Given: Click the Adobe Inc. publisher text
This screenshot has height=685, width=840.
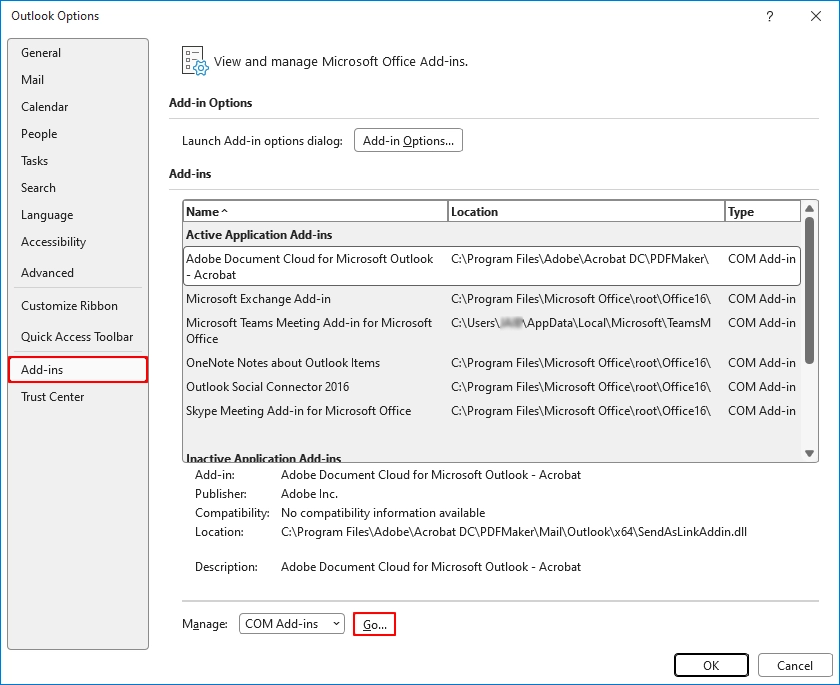Looking at the screenshot, I should [309, 494].
